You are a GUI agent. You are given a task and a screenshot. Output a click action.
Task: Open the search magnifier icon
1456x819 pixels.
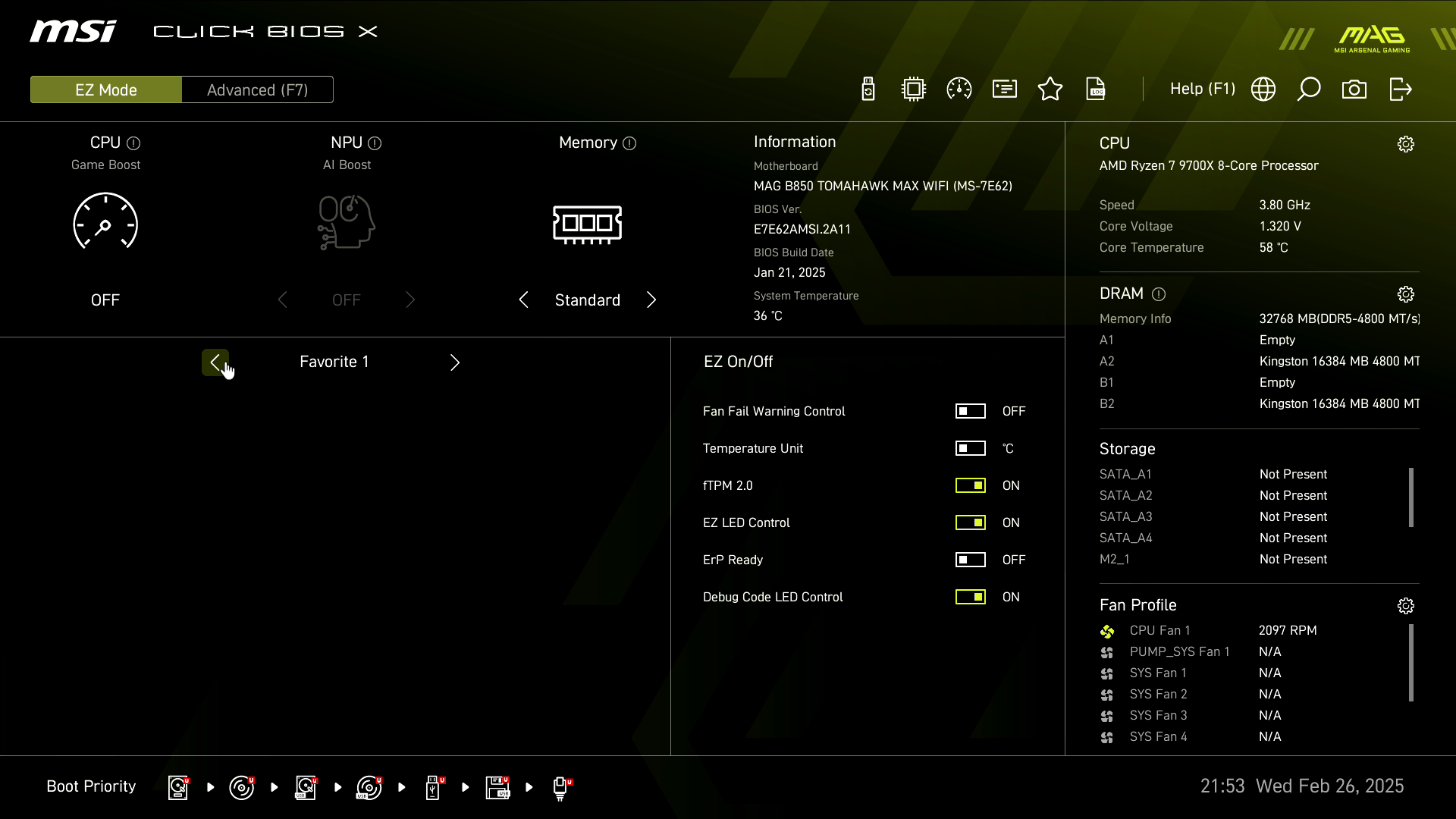[x=1309, y=89]
